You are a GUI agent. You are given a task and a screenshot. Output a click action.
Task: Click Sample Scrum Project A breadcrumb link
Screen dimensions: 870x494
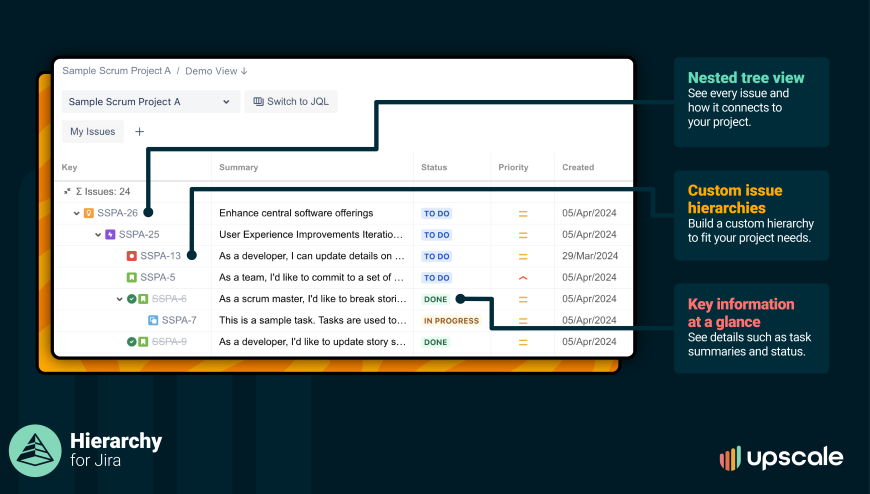[x=117, y=71]
